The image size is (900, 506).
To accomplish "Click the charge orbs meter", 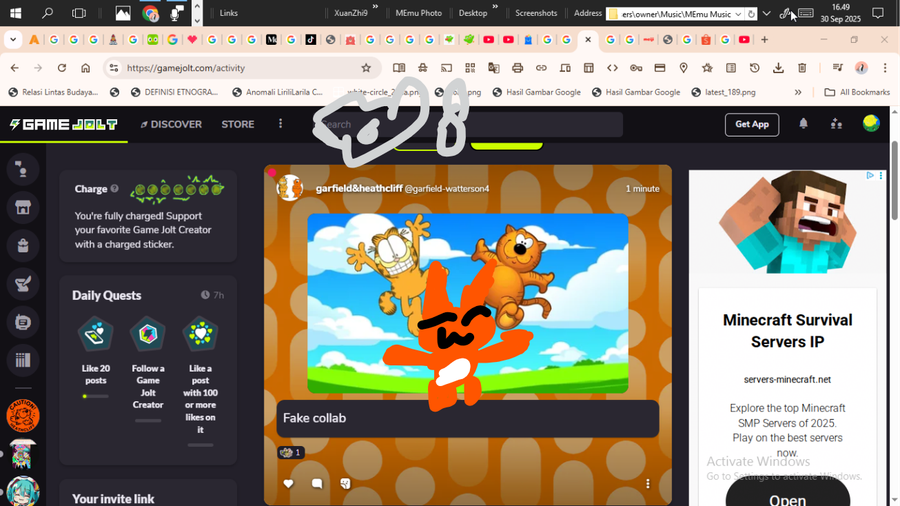I will [x=177, y=189].
